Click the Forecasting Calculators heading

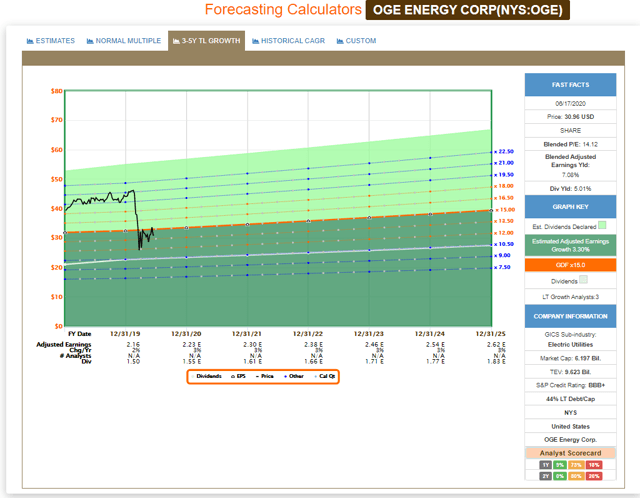pyautogui.click(x=283, y=9)
